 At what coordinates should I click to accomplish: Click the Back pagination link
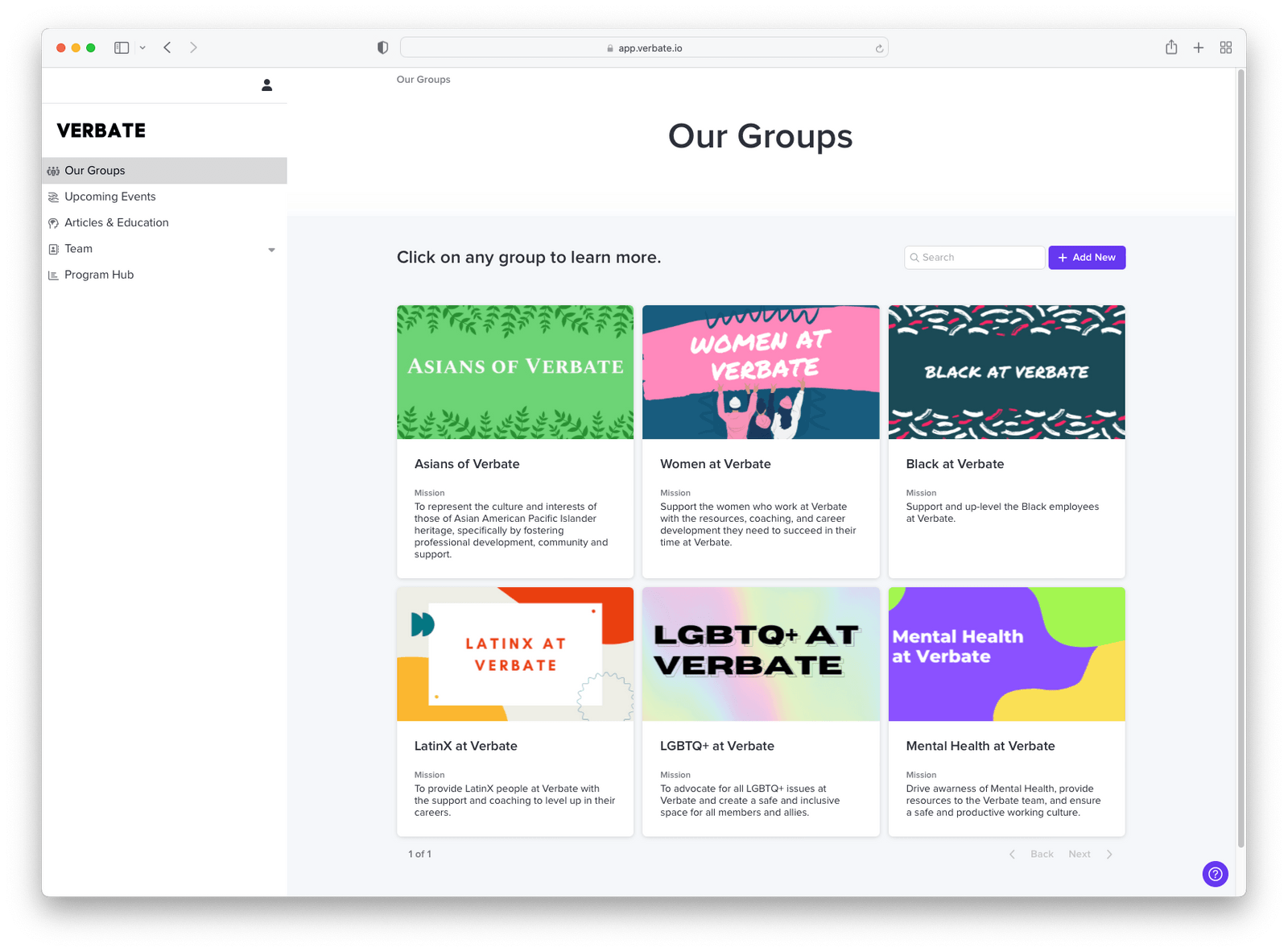point(1042,854)
